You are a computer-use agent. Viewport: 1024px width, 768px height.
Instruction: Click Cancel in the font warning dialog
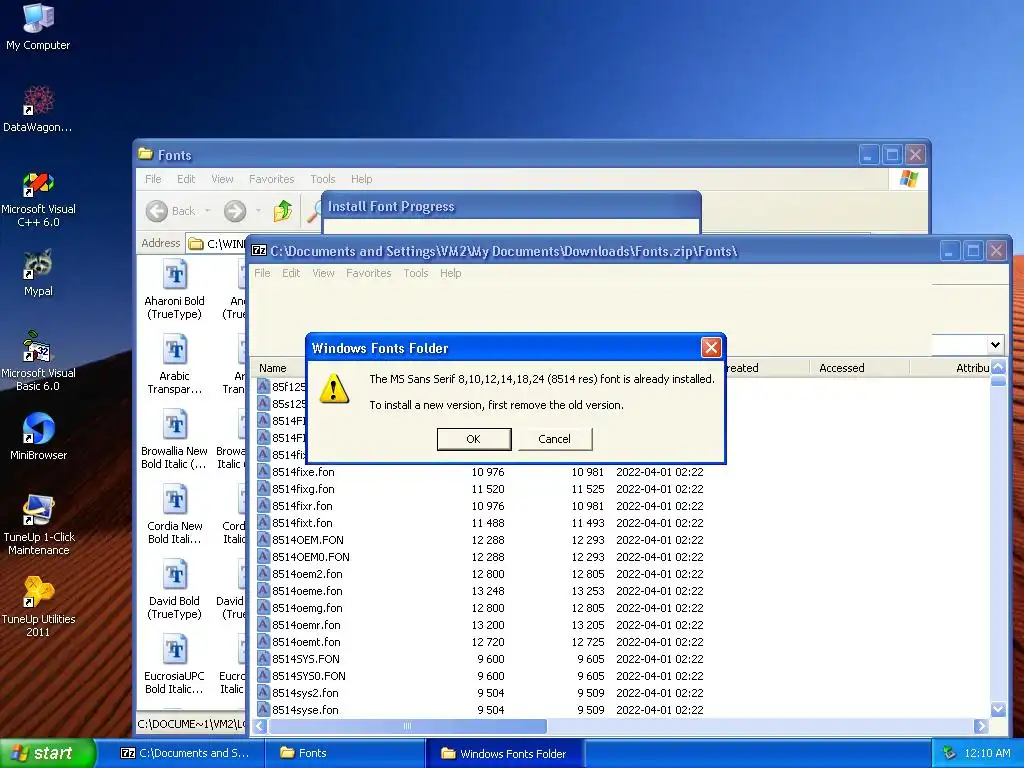[x=554, y=439]
